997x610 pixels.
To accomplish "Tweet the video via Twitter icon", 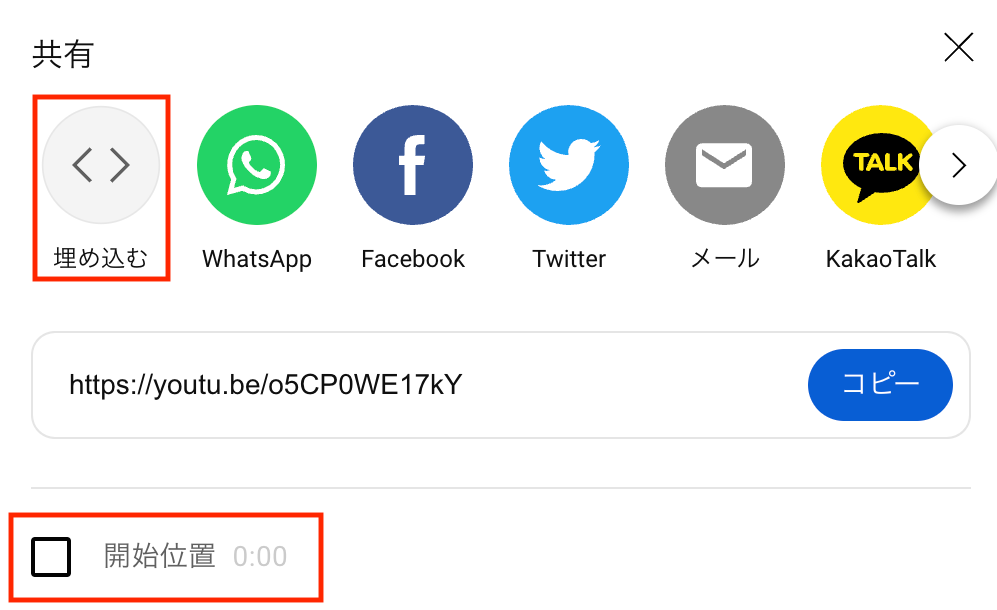I will (x=569, y=165).
